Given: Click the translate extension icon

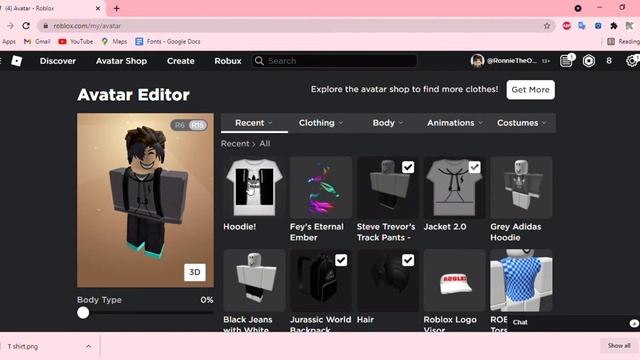Looking at the screenshot, I should [x=582, y=26].
